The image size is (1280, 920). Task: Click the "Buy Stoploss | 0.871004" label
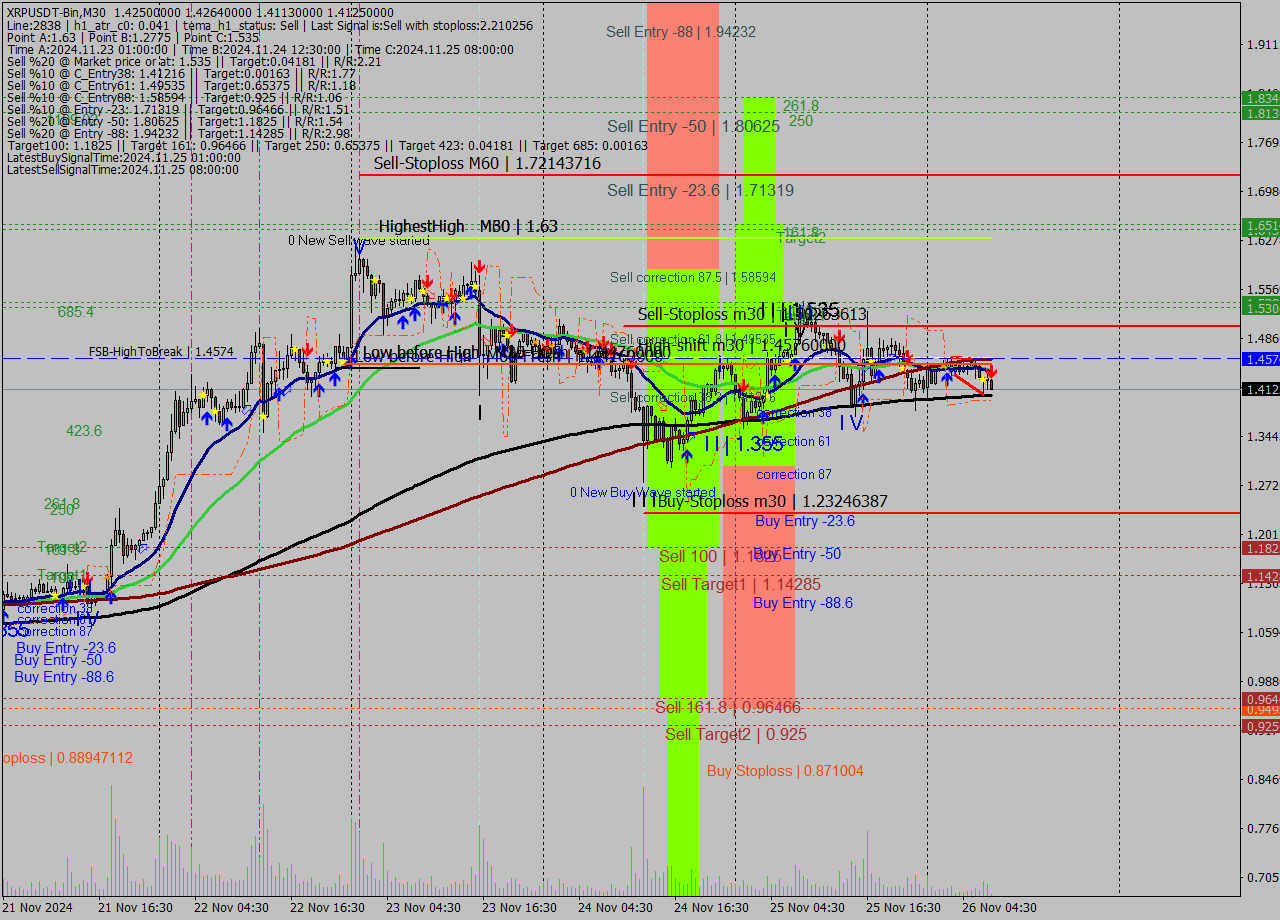coord(785,771)
